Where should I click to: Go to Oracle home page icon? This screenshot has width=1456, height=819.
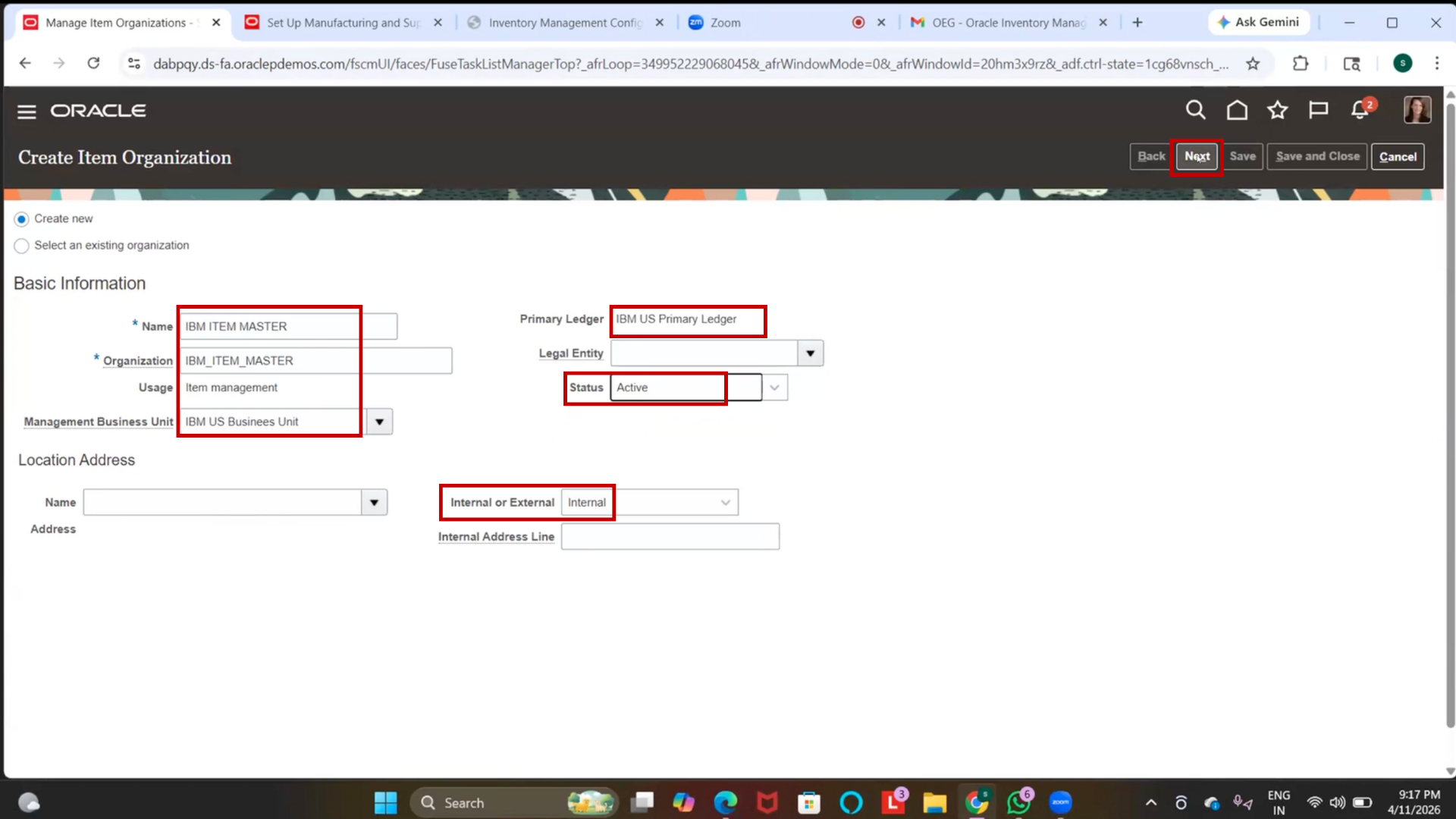[1237, 111]
